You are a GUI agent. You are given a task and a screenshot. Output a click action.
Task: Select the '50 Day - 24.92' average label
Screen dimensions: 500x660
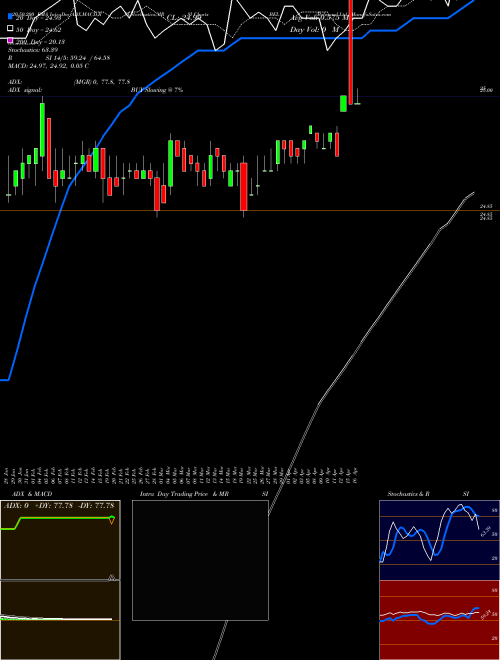point(38,30)
